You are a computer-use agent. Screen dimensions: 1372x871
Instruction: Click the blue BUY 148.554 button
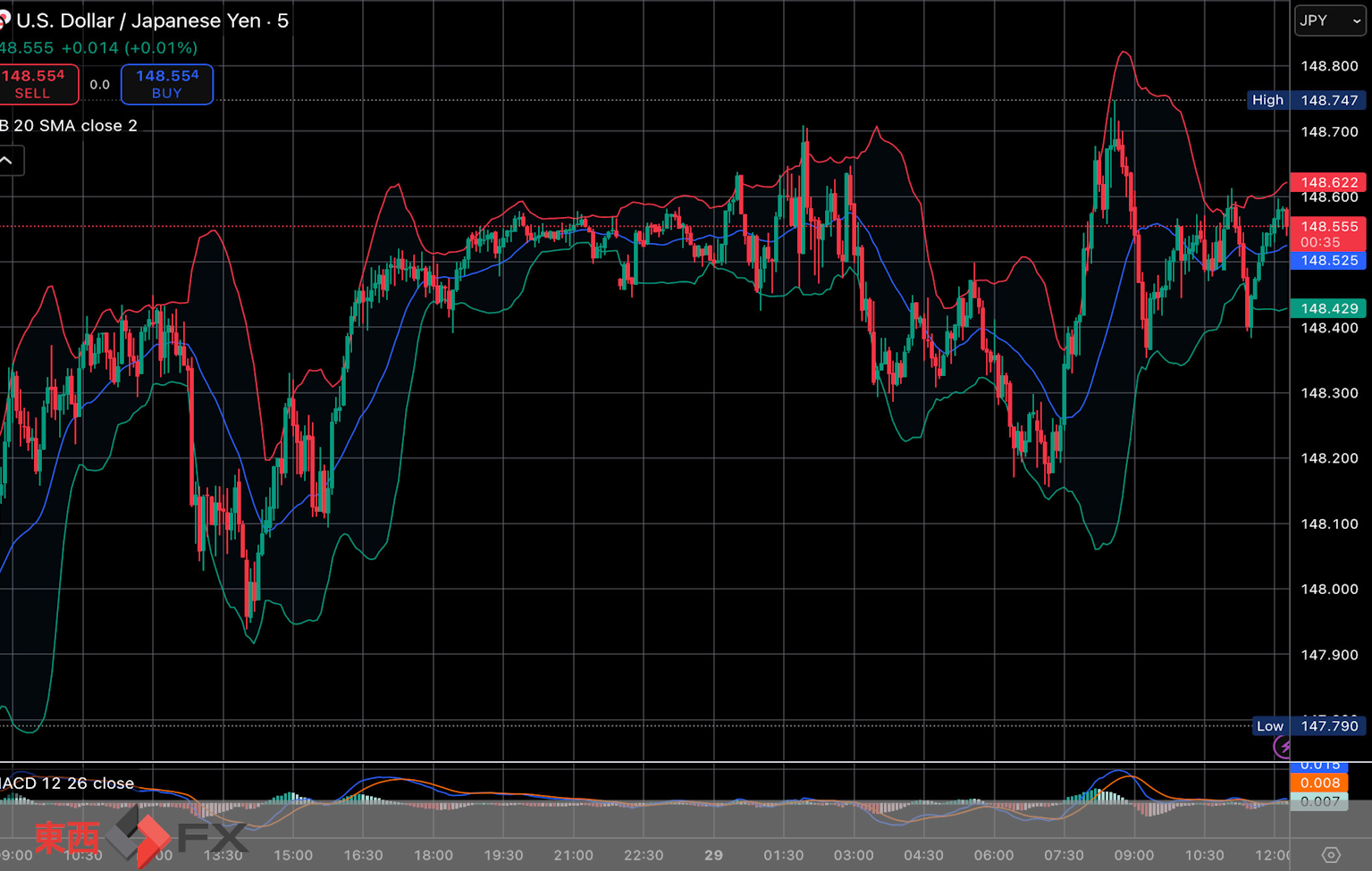coord(167,84)
